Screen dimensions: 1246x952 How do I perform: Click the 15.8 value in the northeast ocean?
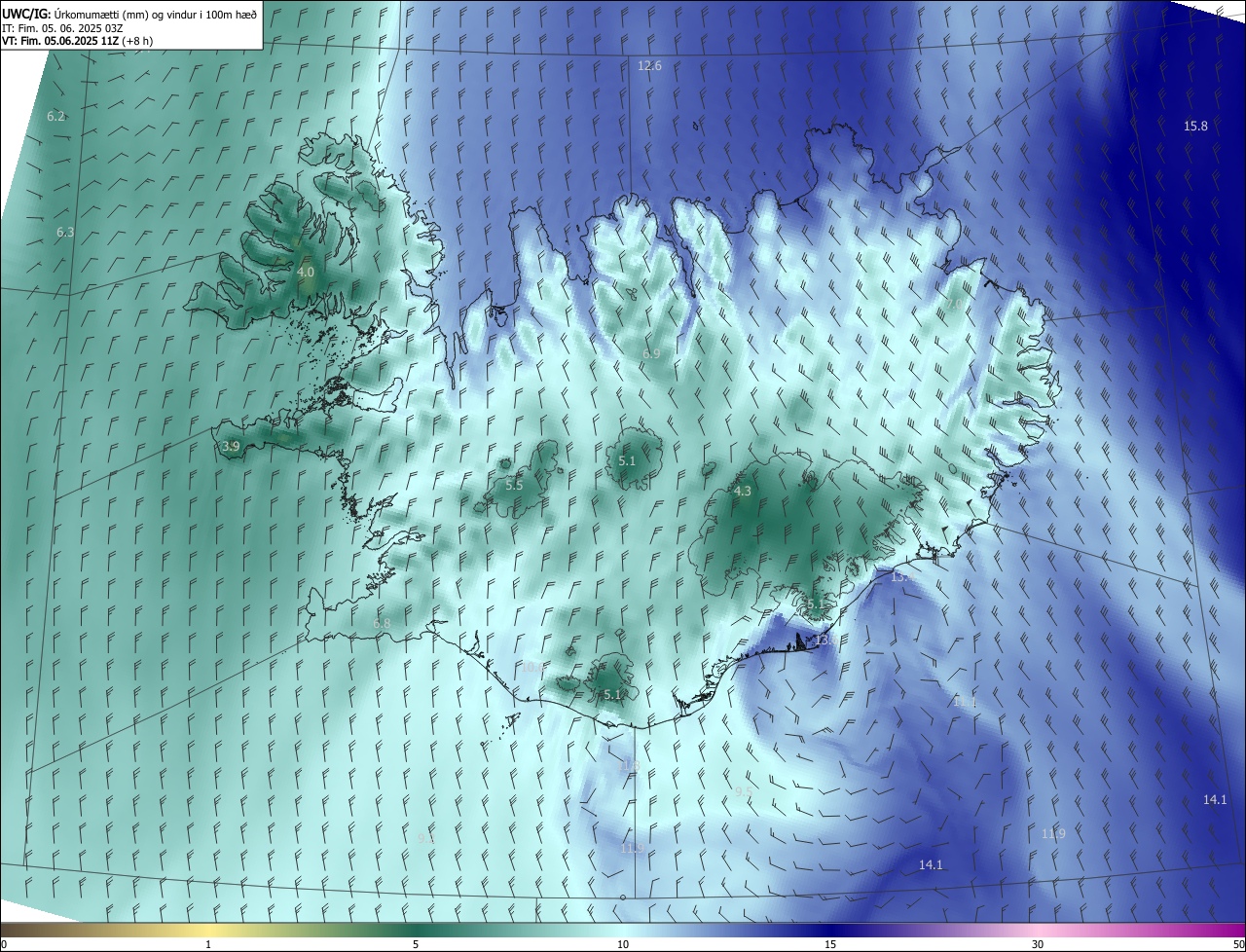pos(1195,126)
